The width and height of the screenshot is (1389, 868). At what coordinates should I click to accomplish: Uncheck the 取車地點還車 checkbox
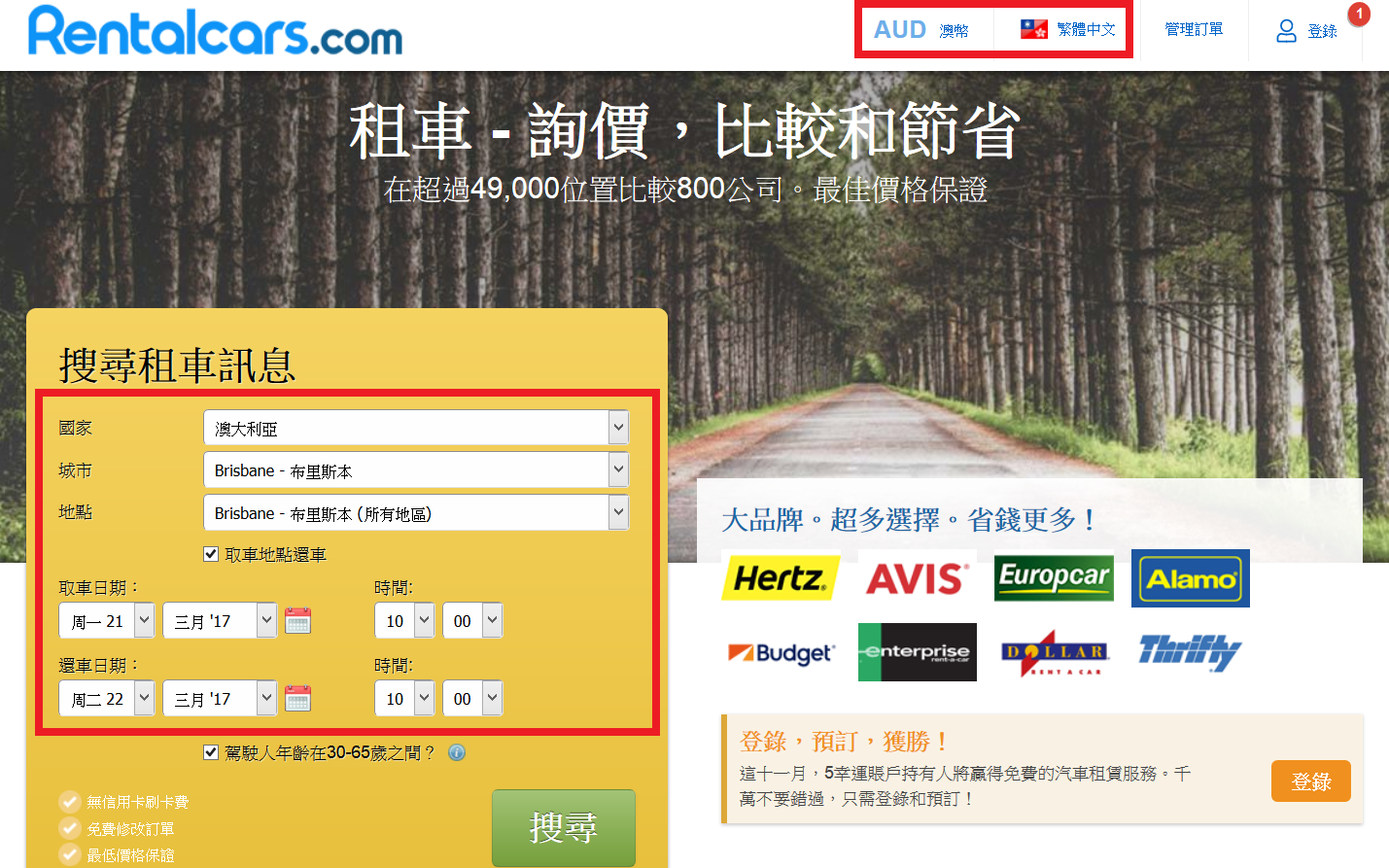tap(210, 554)
